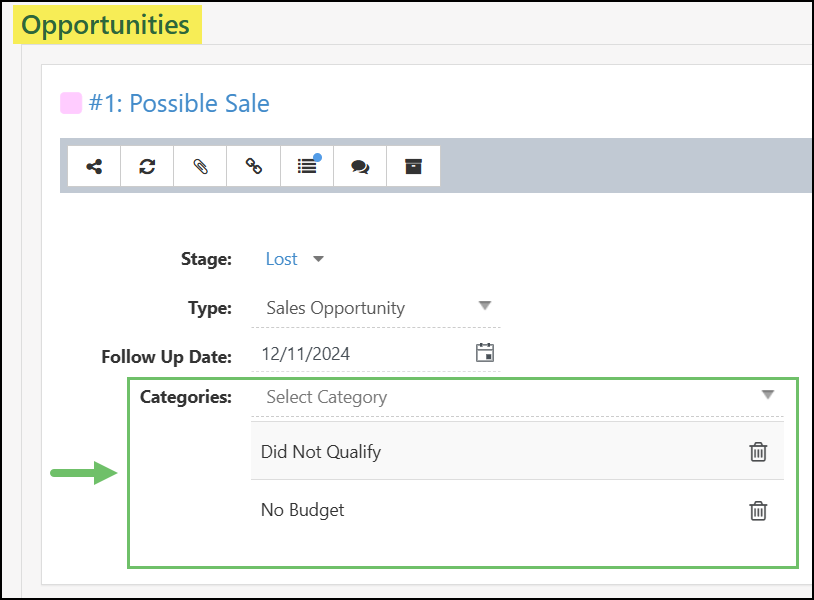Expand the Type dropdown arrow
This screenshot has width=814, height=600.
485,306
